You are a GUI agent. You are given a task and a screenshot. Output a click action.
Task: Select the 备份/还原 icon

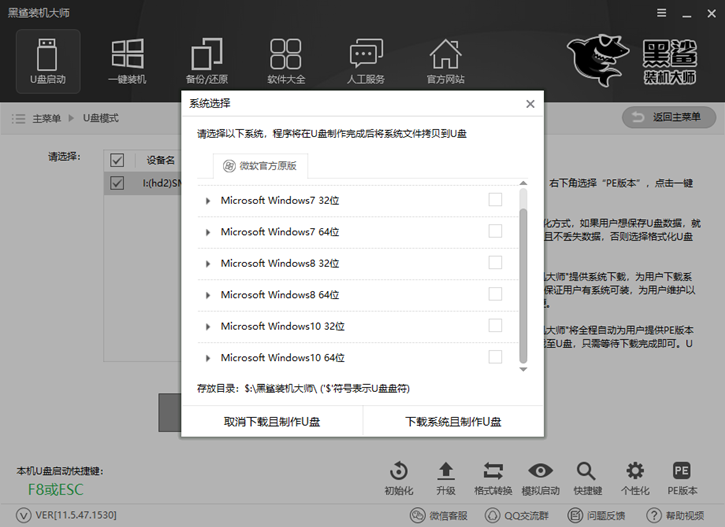[206, 57]
